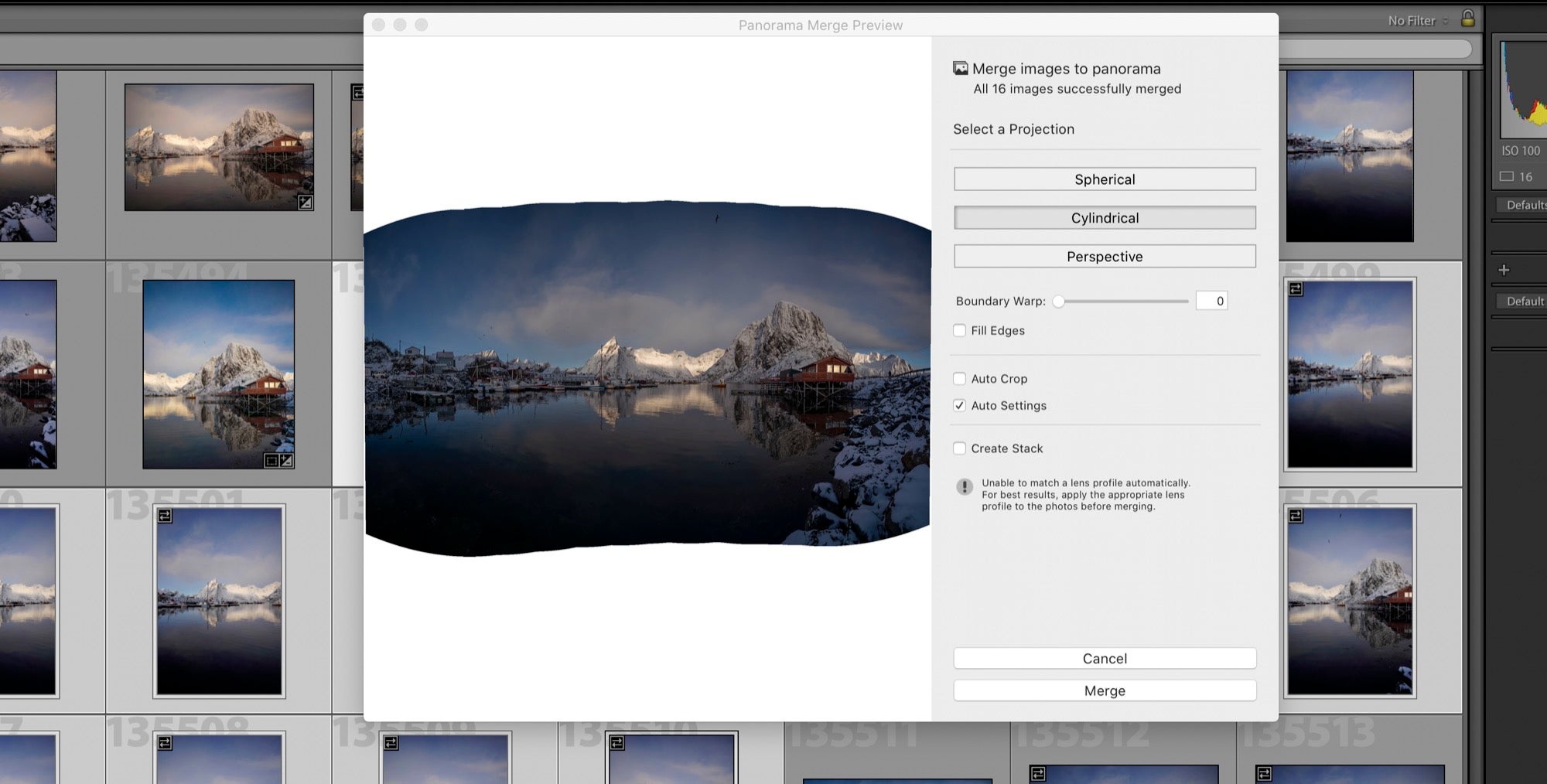Image resolution: width=1547 pixels, height=784 pixels.
Task: Click the sync badge on cell 135508
Action: pyautogui.click(x=165, y=742)
